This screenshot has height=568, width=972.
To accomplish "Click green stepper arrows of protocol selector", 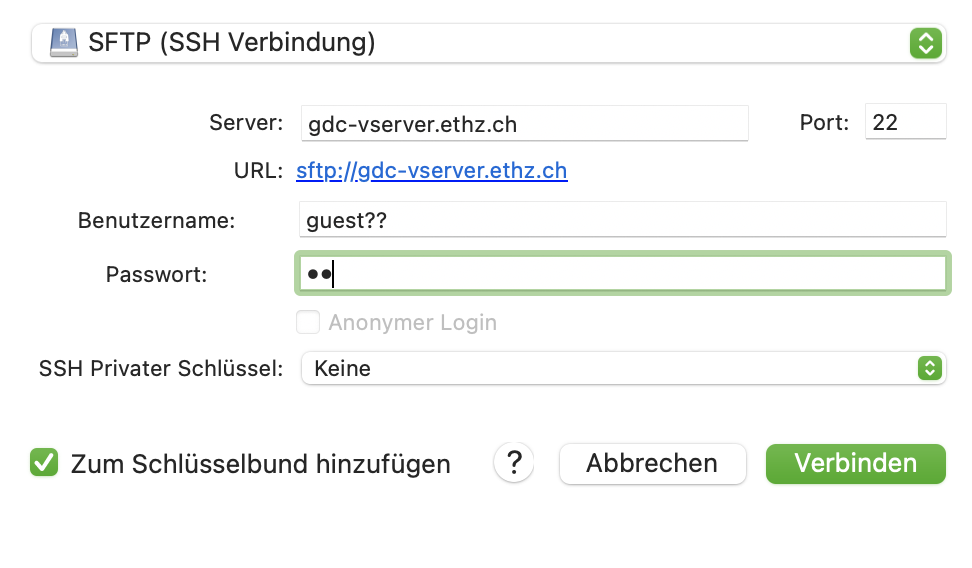I will (926, 43).
